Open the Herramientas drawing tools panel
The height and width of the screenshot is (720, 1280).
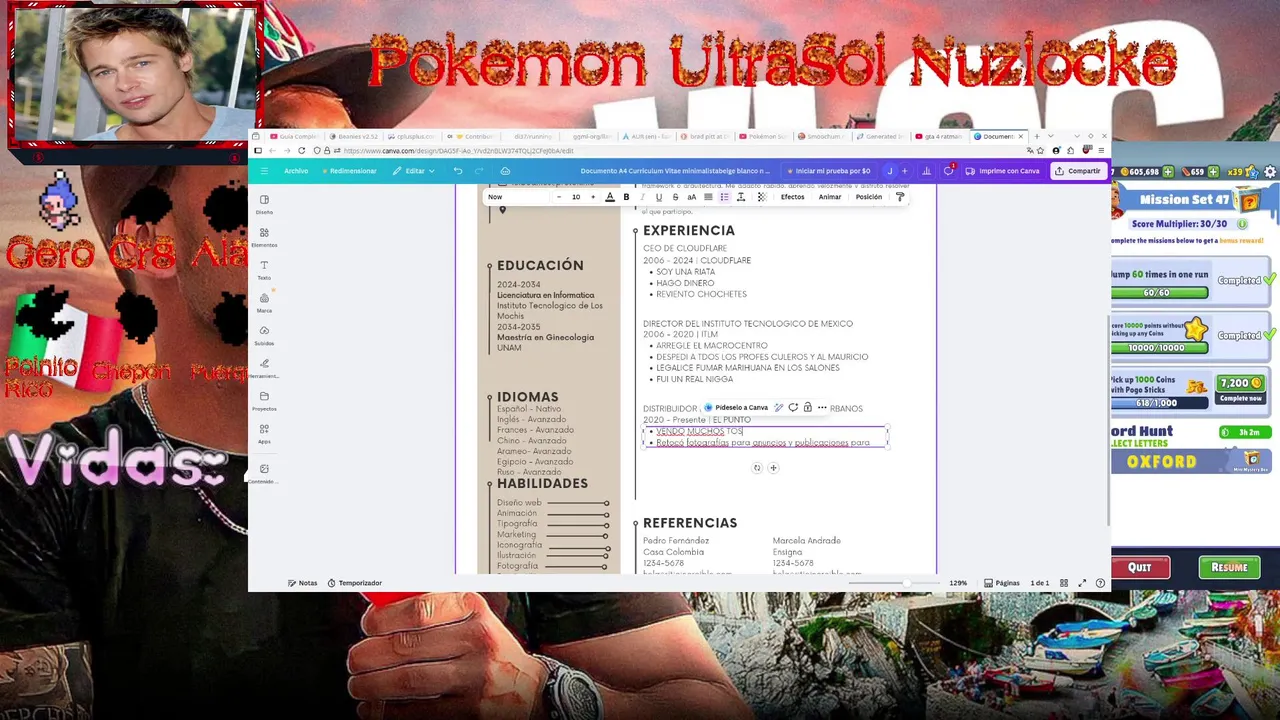[x=264, y=367]
